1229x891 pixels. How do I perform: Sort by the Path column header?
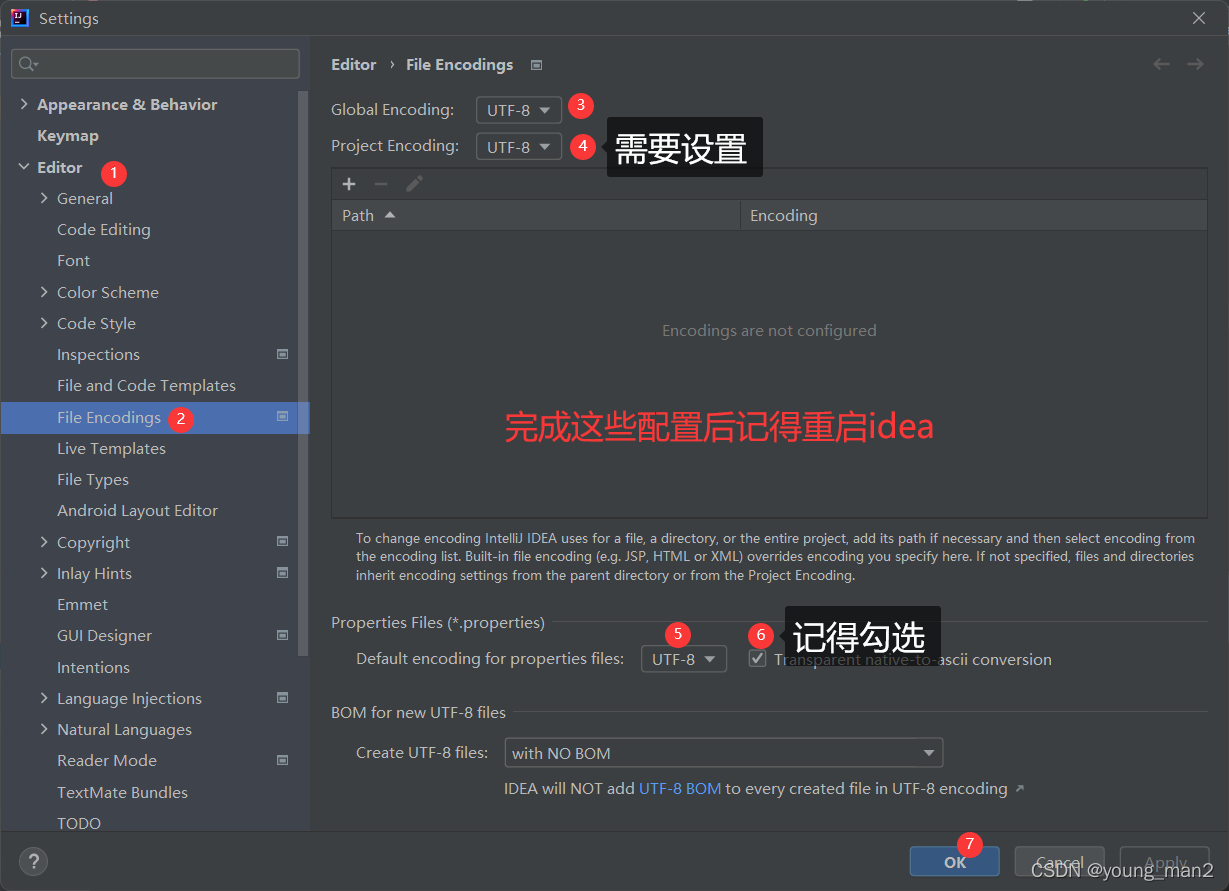pos(536,215)
